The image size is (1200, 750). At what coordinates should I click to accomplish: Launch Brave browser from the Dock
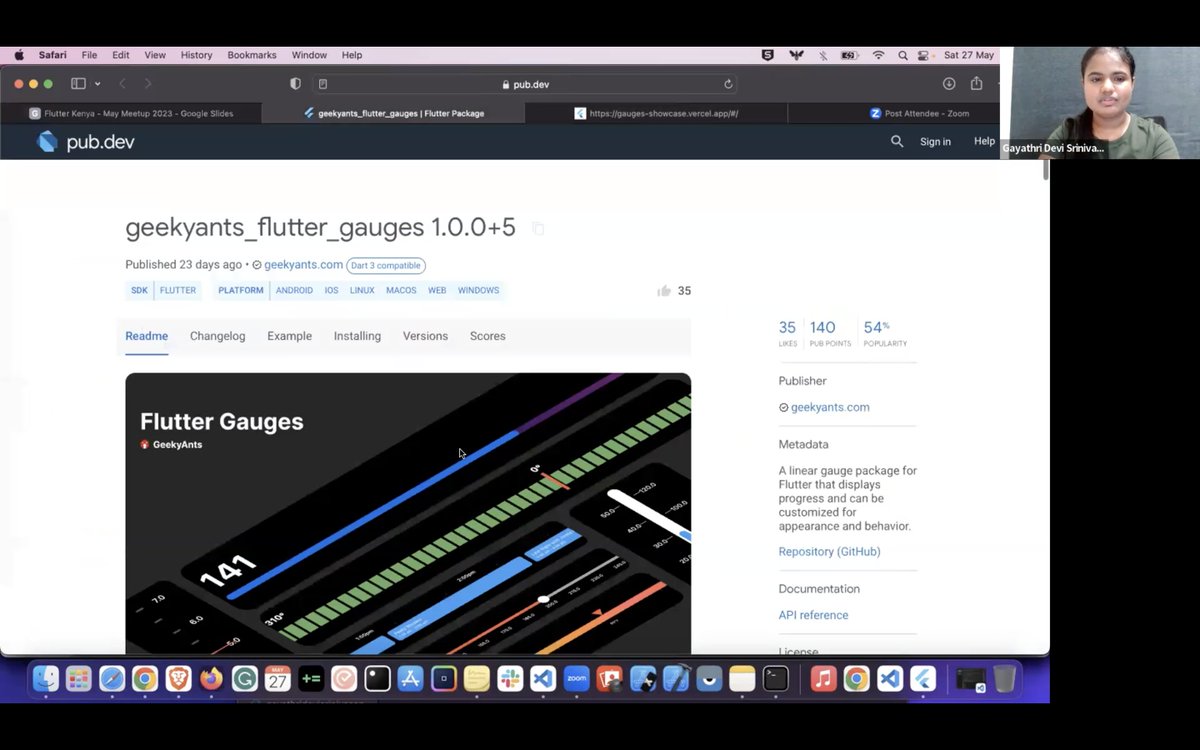click(178, 679)
